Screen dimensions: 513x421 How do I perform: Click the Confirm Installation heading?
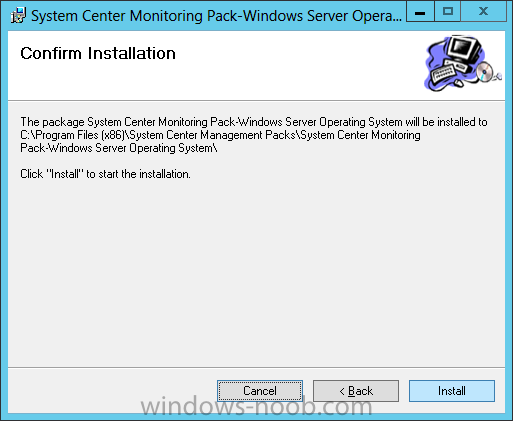pyautogui.click(x=98, y=53)
